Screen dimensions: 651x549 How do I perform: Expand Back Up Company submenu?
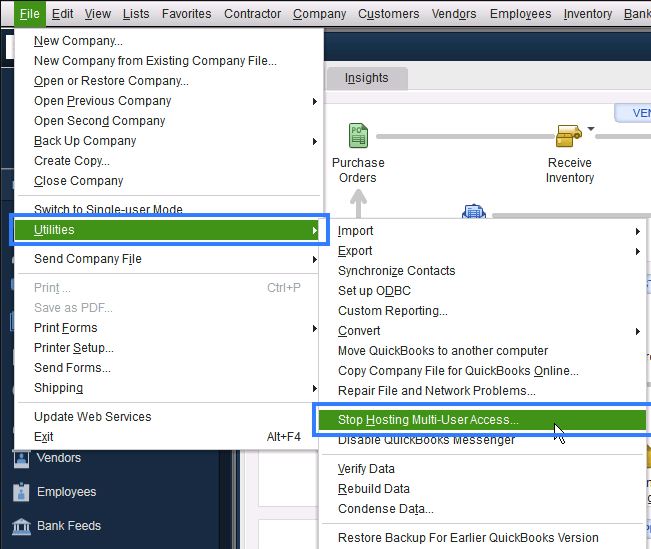coord(168,141)
